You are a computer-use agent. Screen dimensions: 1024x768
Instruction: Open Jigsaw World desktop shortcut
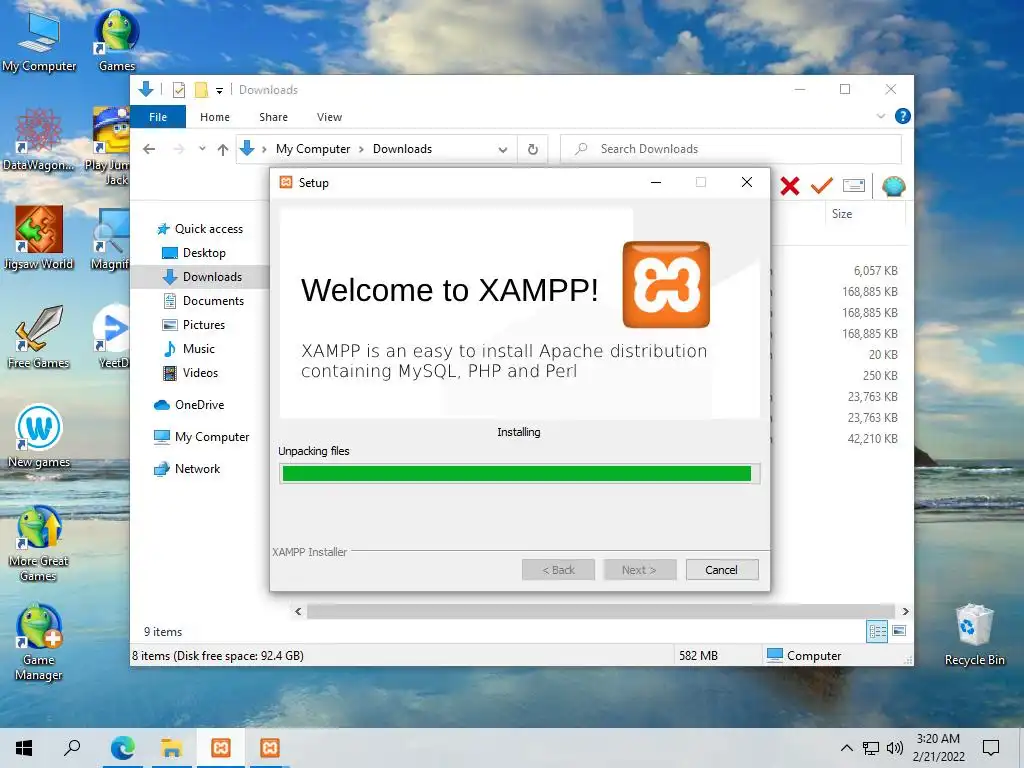pyautogui.click(x=39, y=238)
